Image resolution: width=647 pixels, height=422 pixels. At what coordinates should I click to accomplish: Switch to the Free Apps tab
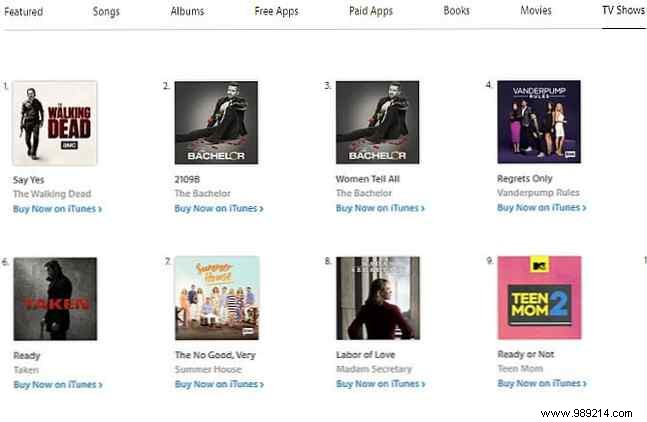(278, 11)
